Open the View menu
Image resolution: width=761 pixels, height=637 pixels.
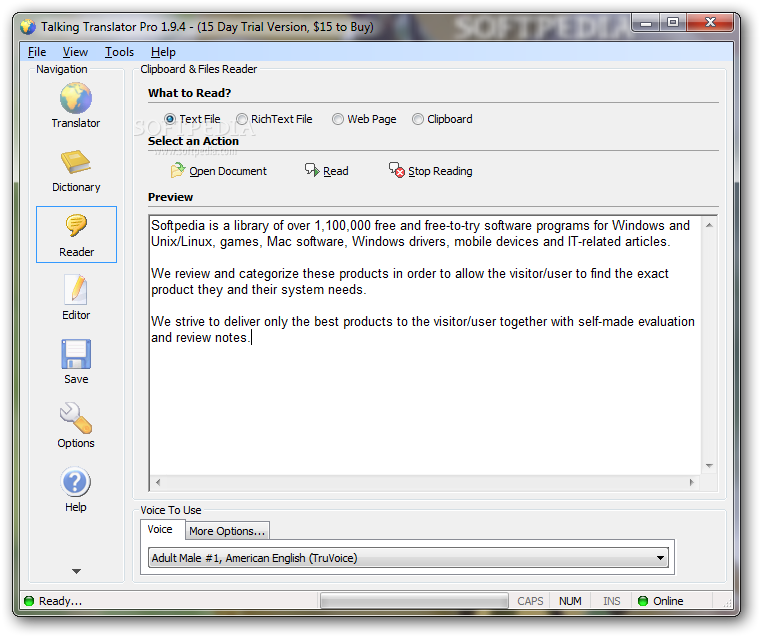75,52
